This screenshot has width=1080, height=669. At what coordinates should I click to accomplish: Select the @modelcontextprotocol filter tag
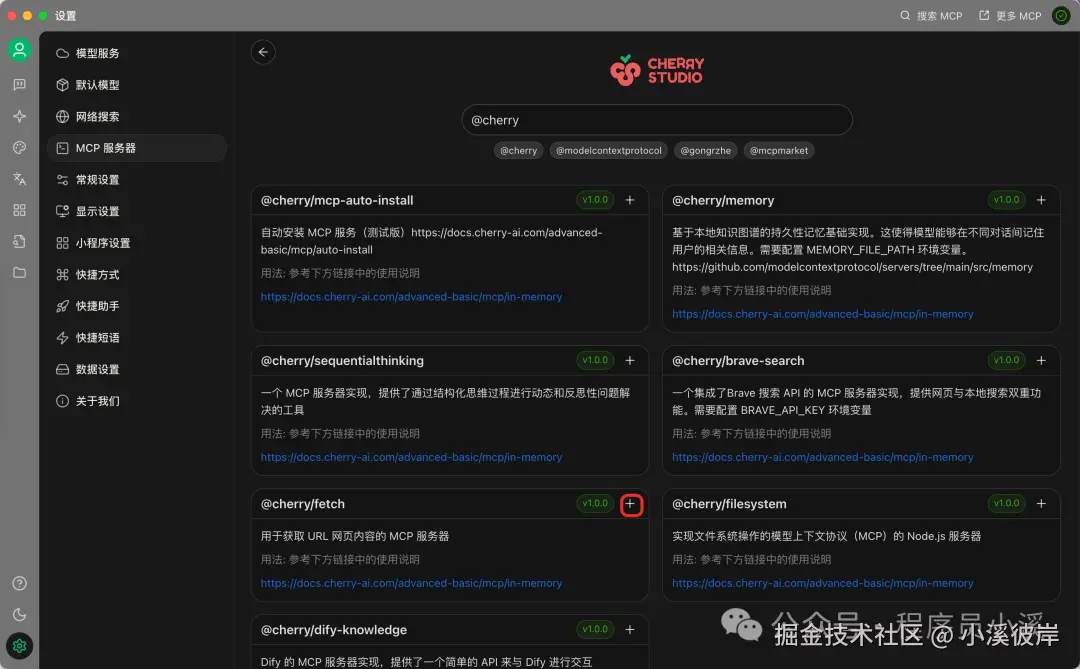[x=609, y=150]
